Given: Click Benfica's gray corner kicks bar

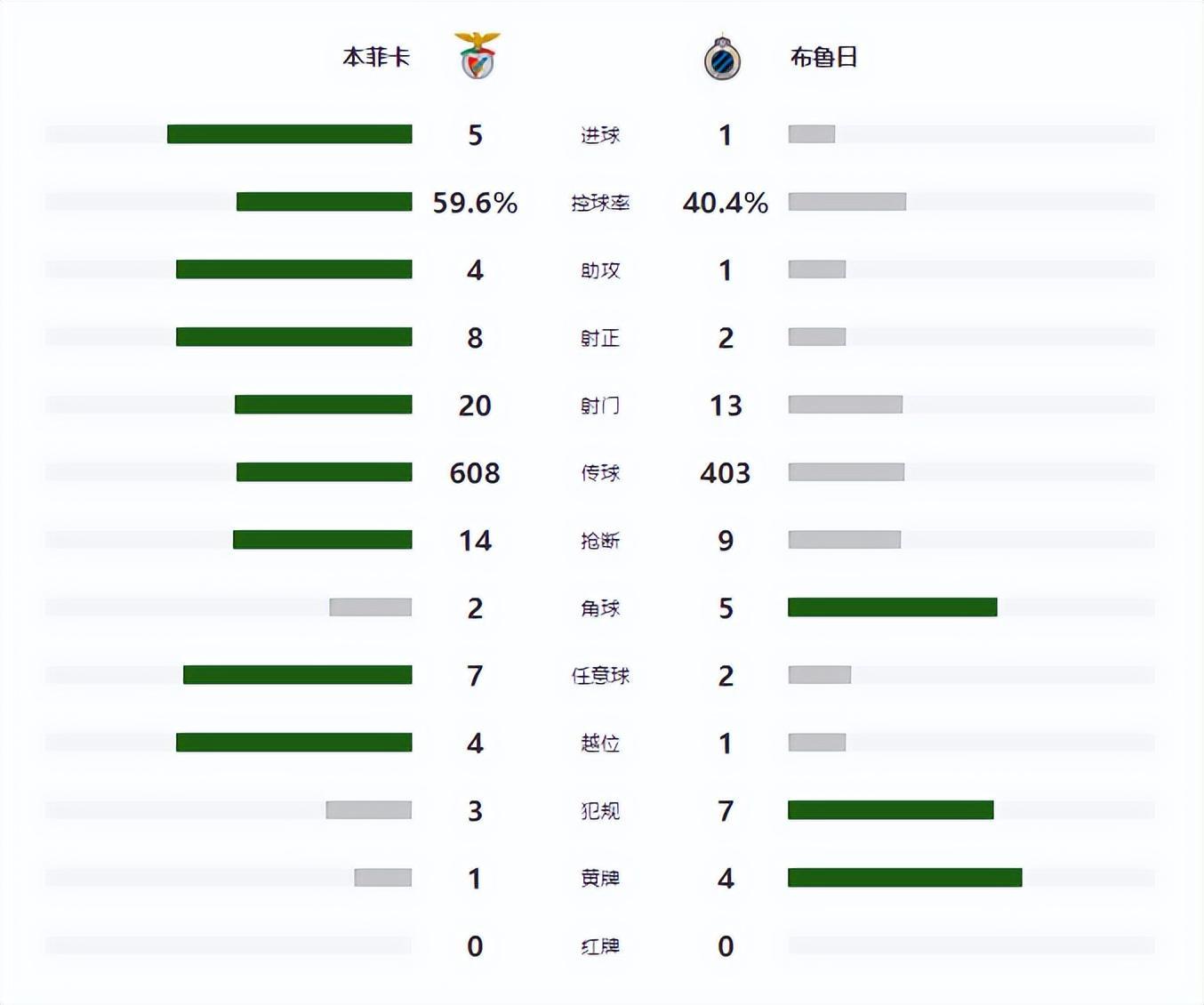Looking at the screenshot, I should click(370, 607).
